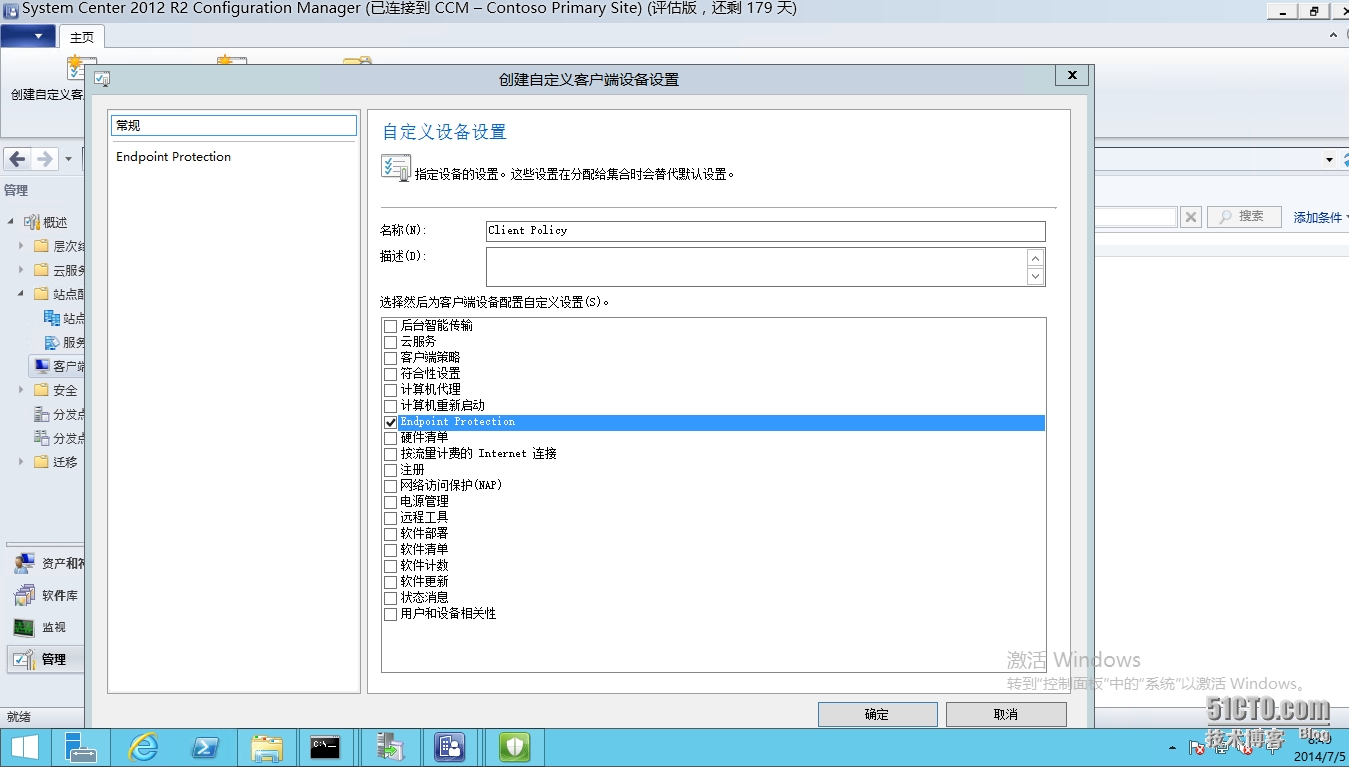Select the 客户端 settings node in tree

tap(58, 366)
